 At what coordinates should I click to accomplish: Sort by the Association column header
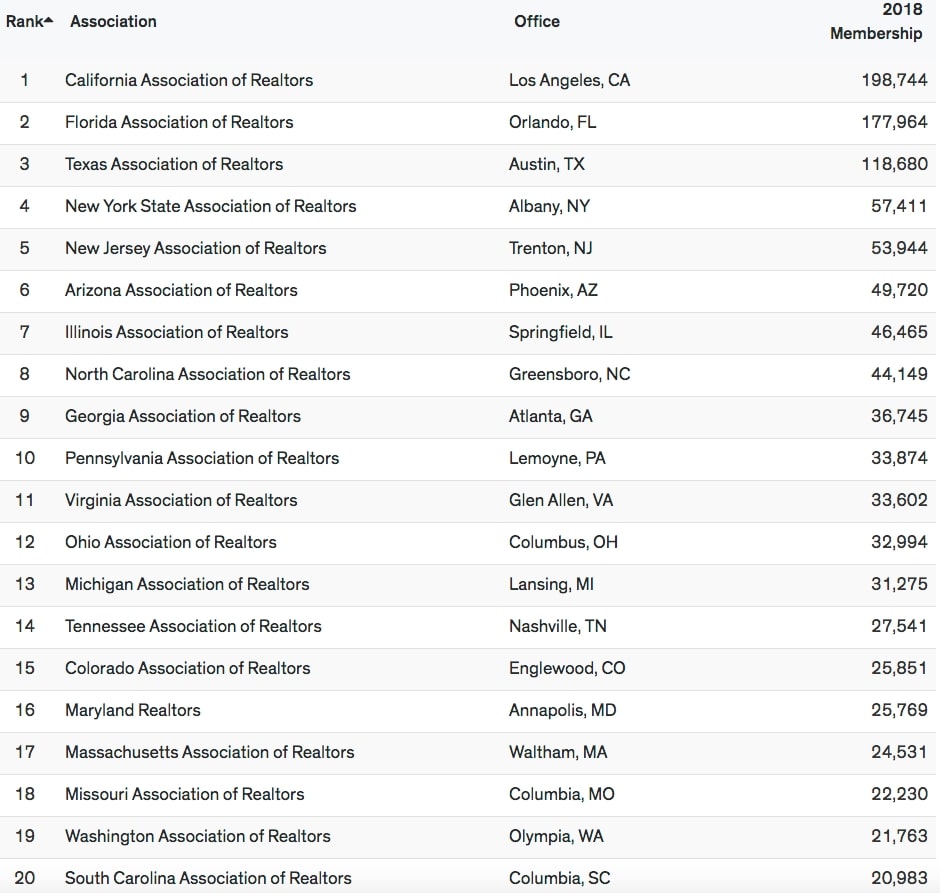[x=113, y=22]
